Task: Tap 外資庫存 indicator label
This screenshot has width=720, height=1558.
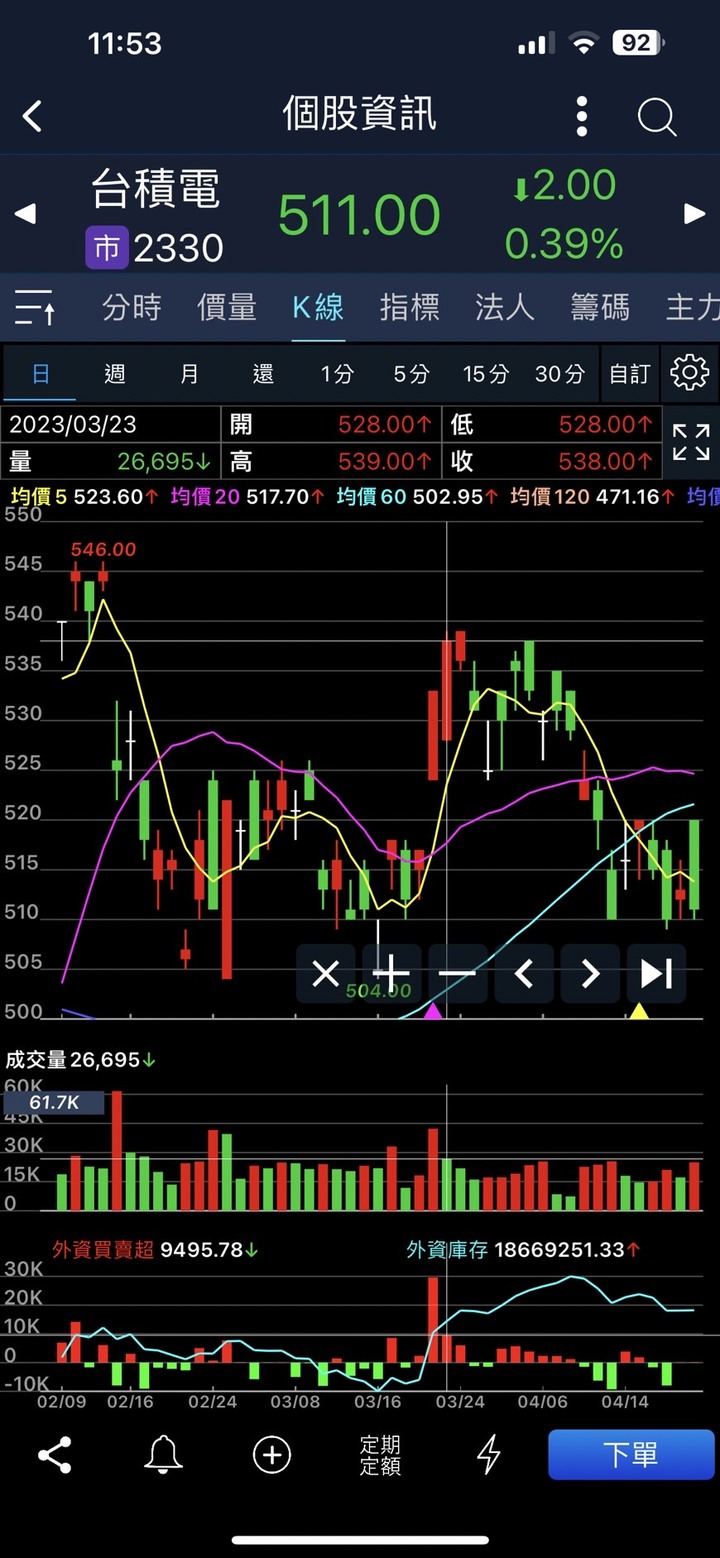Action: [x=523, y=1250]
